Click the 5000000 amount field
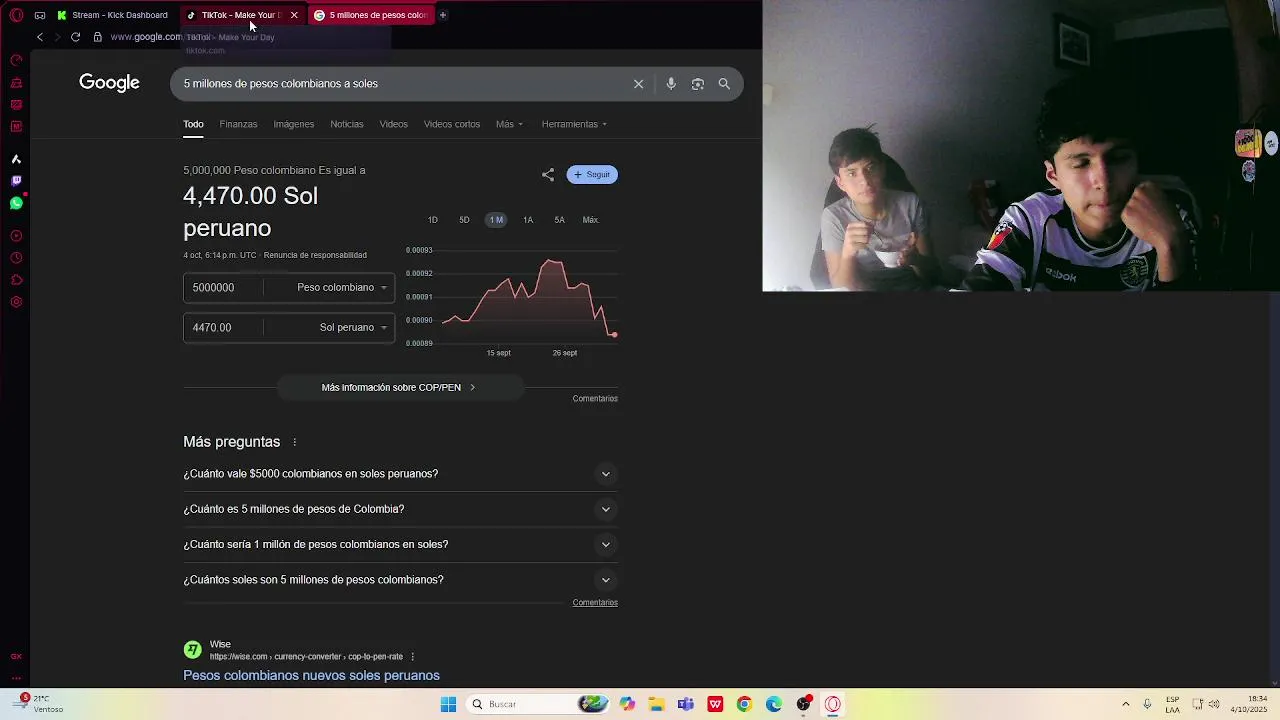The width and height of the screenshot is (1280, 720). point(225,287)
